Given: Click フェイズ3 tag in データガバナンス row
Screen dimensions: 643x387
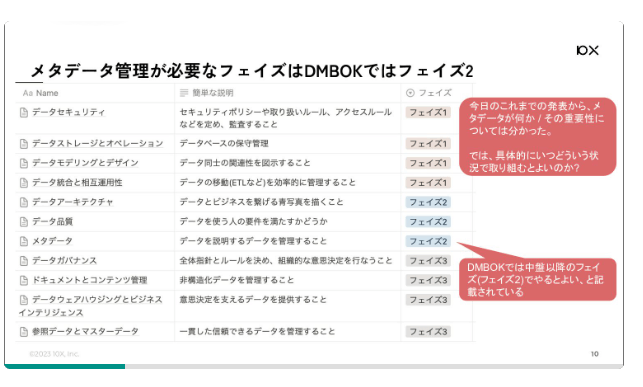Looking at the screenshot, I should 428,261.
